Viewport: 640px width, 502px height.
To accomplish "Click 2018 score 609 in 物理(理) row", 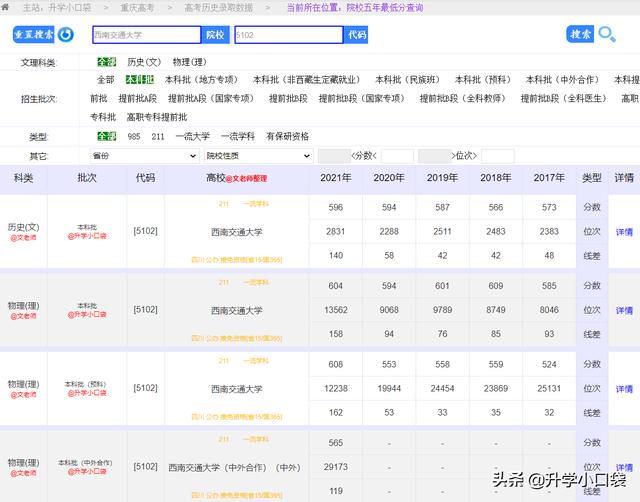I will click(x=496, y=286).
